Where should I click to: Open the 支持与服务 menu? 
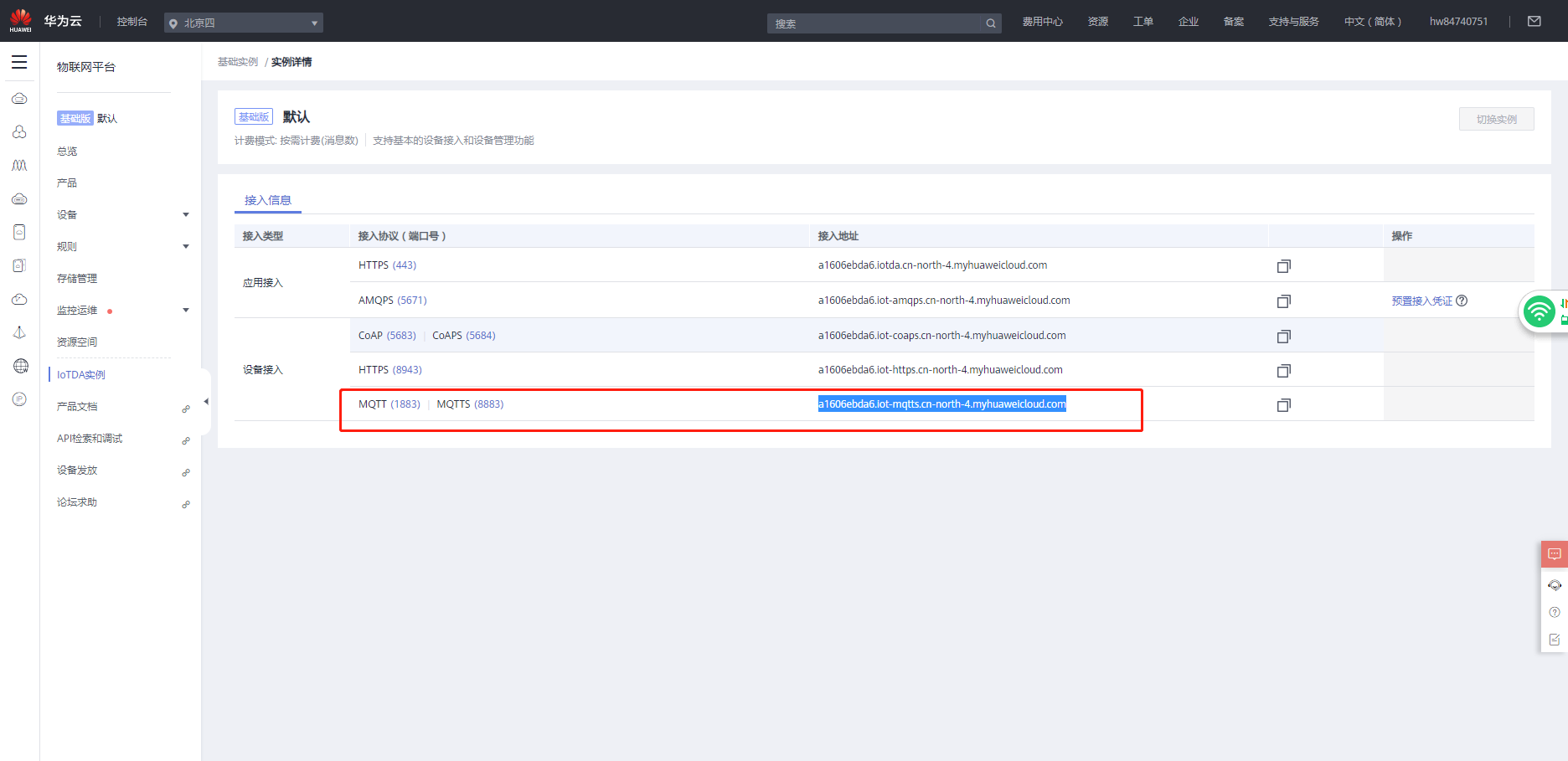pos(1293,22)
